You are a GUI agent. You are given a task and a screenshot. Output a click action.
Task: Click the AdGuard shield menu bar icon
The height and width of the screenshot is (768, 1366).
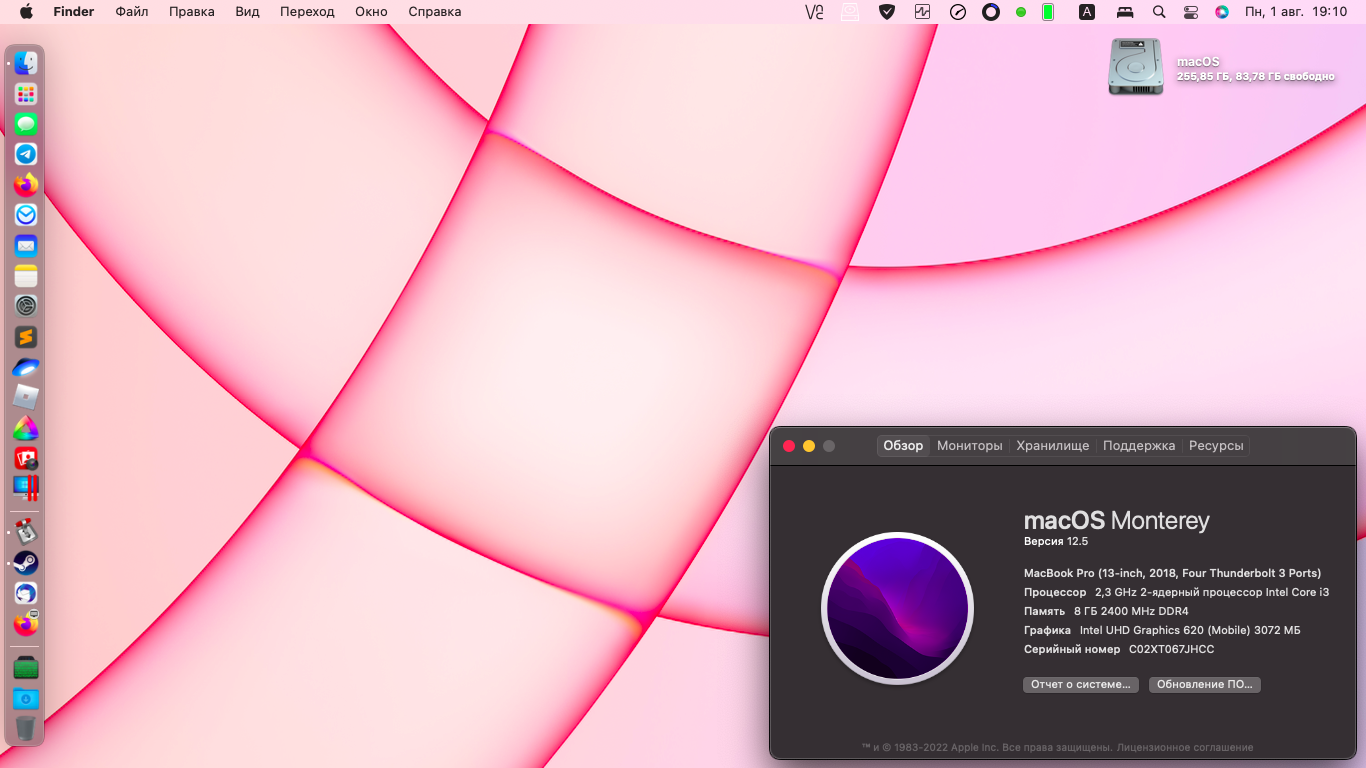[x=887, y=12]
